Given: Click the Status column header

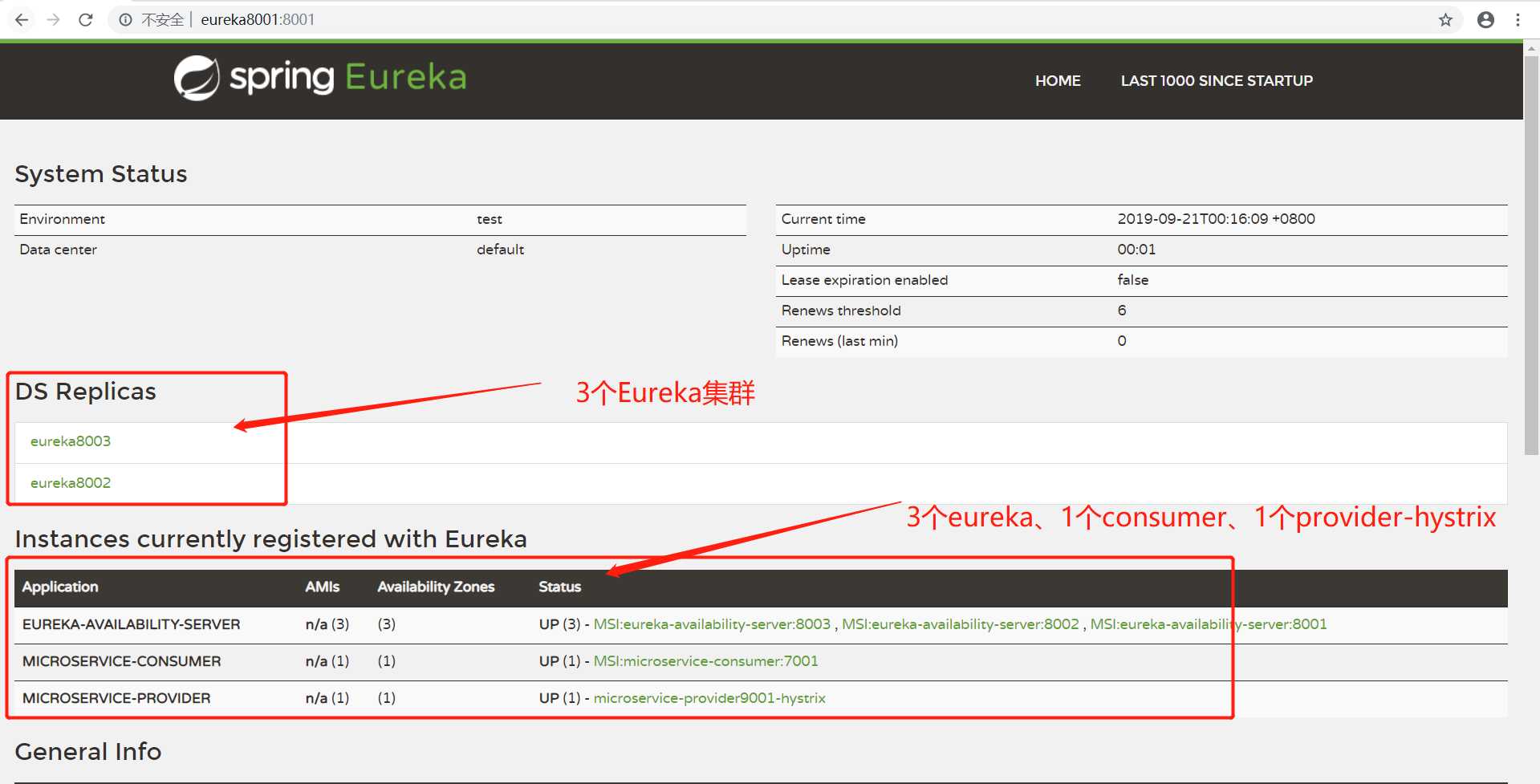Looking at the screenshot, I should click(559, 587).
